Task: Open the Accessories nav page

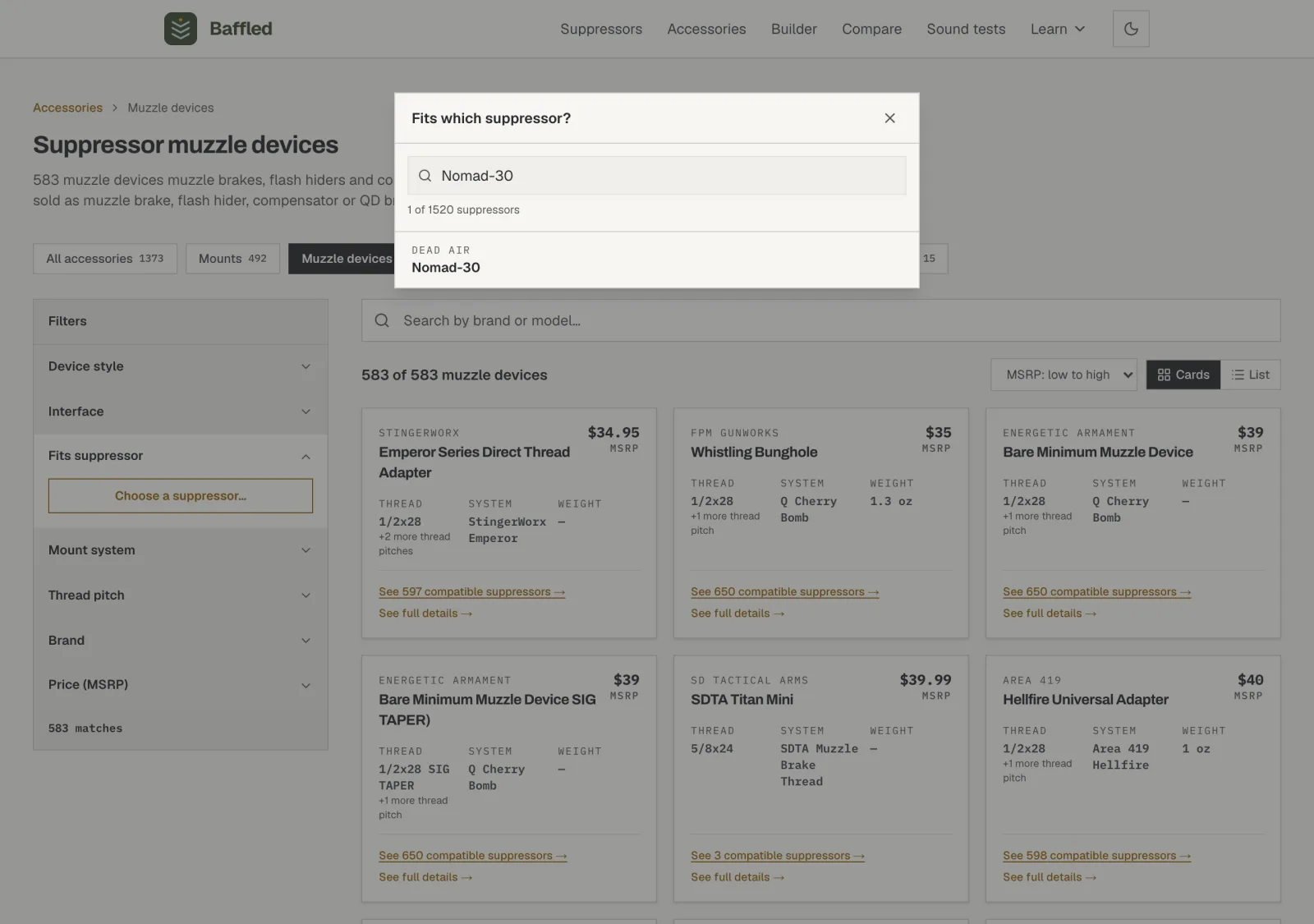Action: [x=706, y=29]
